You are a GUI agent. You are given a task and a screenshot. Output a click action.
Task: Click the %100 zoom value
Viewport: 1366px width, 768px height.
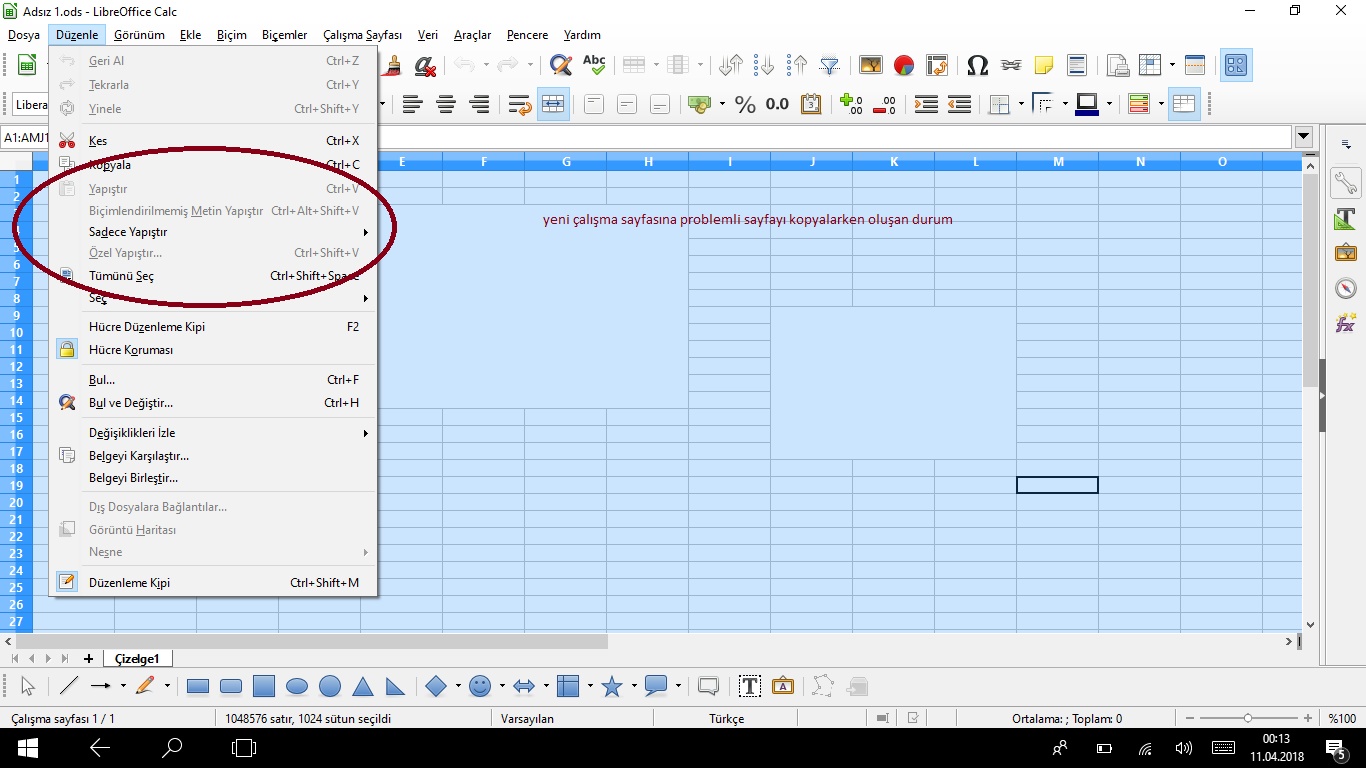tap(1342, 718)
